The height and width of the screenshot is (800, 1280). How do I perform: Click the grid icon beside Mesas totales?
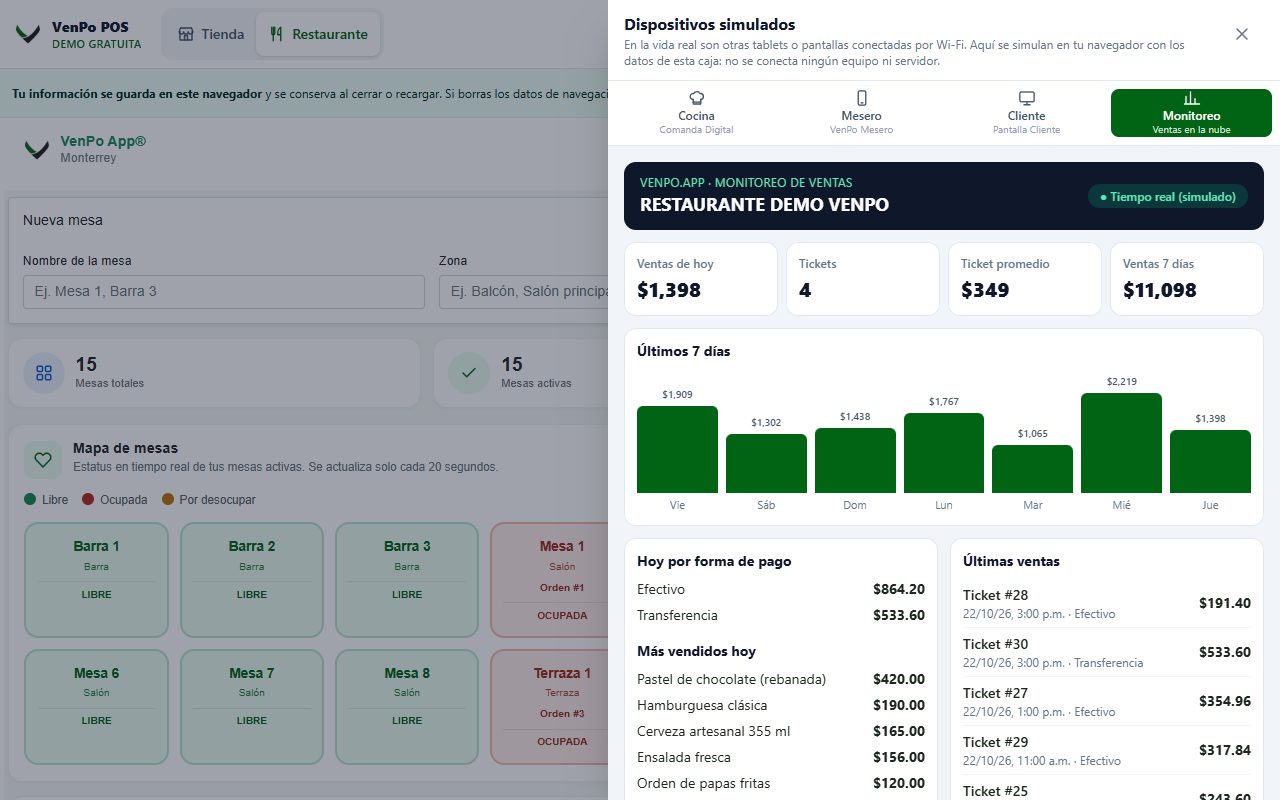tap(44, 373)
